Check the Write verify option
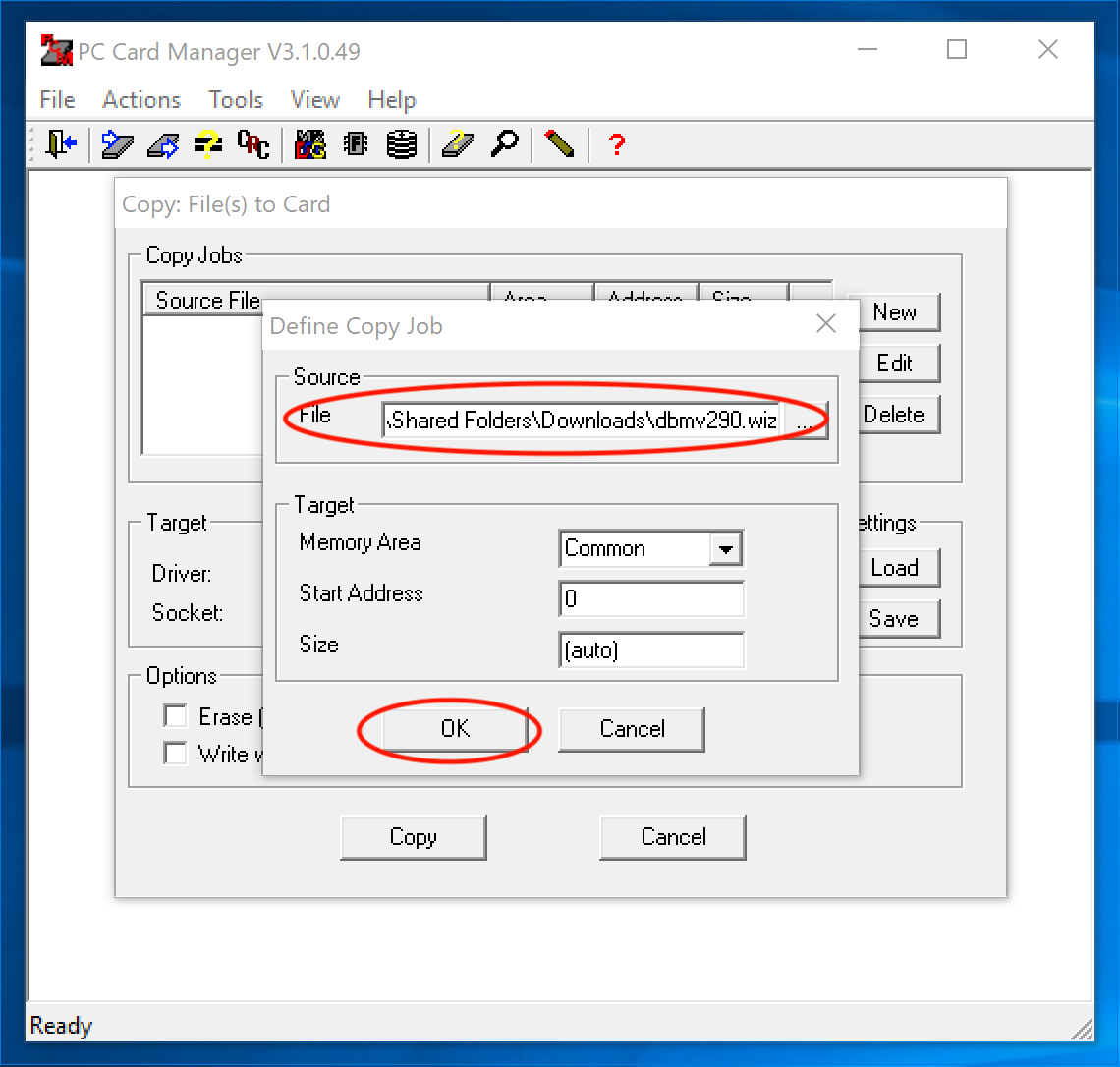 point(175,753)
